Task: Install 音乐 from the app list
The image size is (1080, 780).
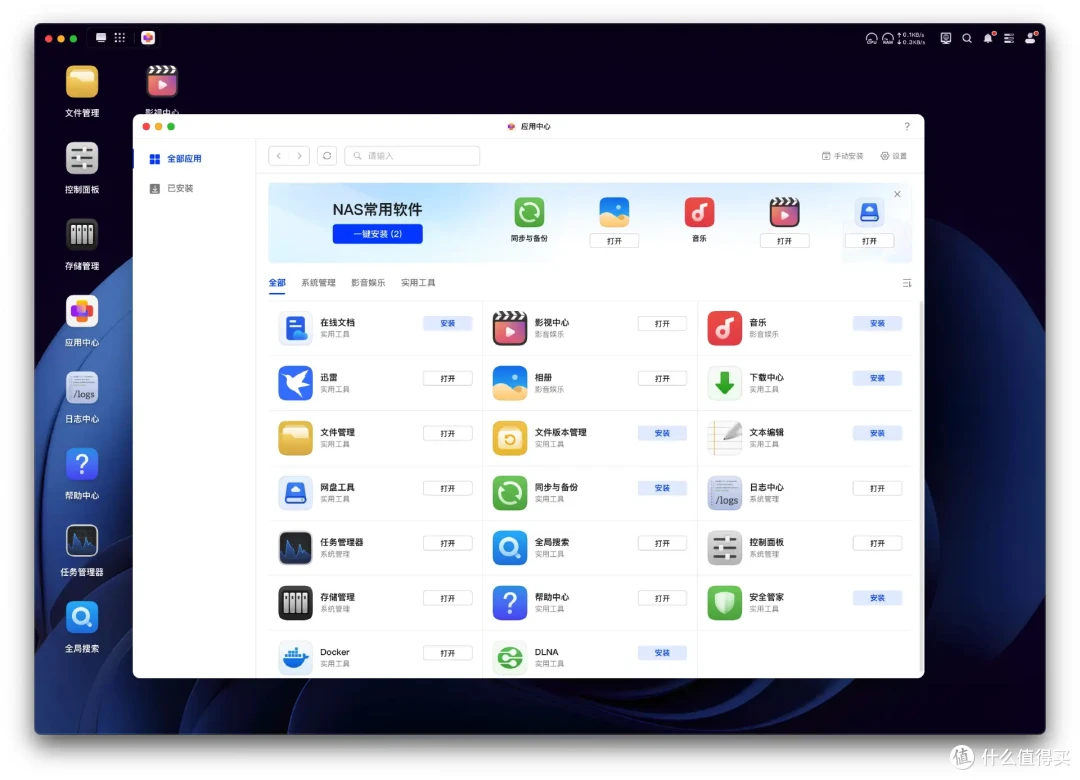Action: [x=877, y=323]
